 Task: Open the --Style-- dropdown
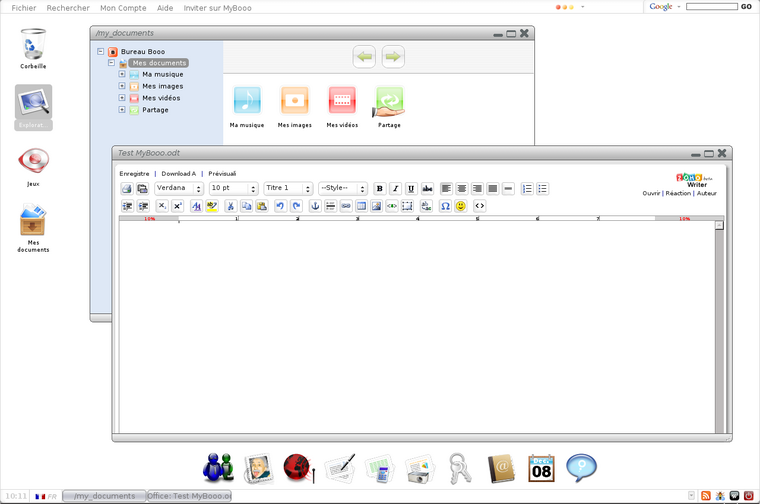coord(343,188)
